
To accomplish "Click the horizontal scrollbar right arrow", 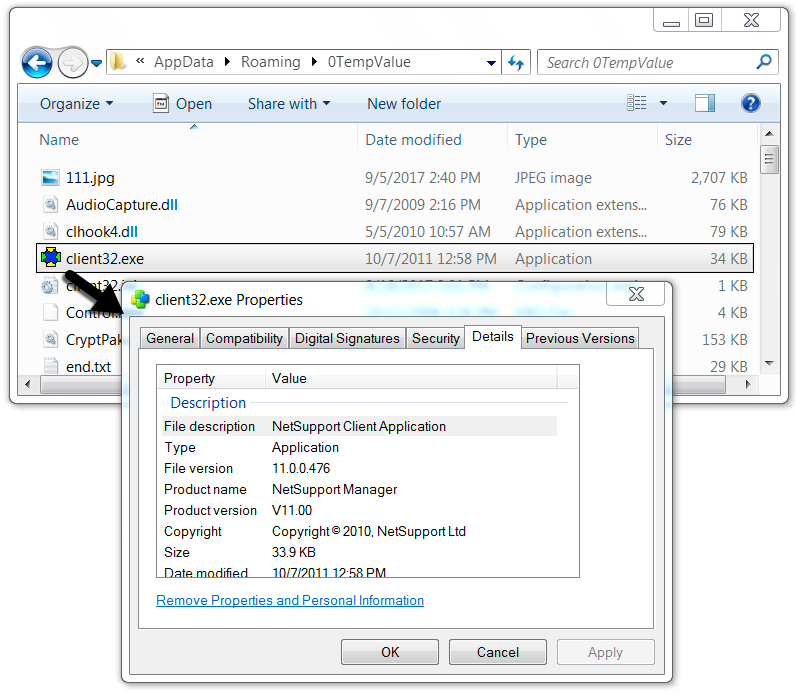I will pyautogui.click(x=748, y=384).
